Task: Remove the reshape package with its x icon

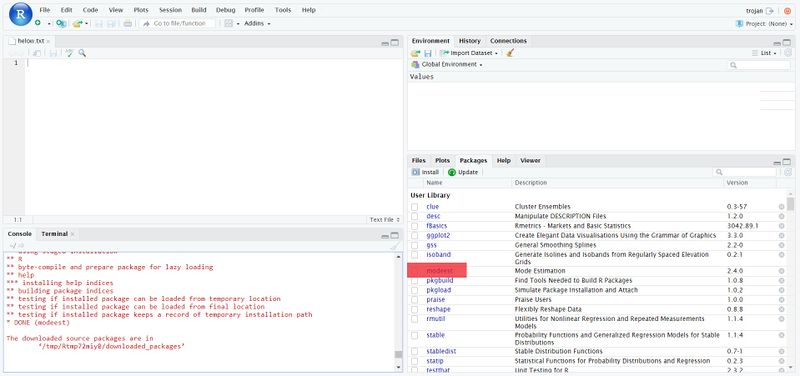Action: coord(781,309)
